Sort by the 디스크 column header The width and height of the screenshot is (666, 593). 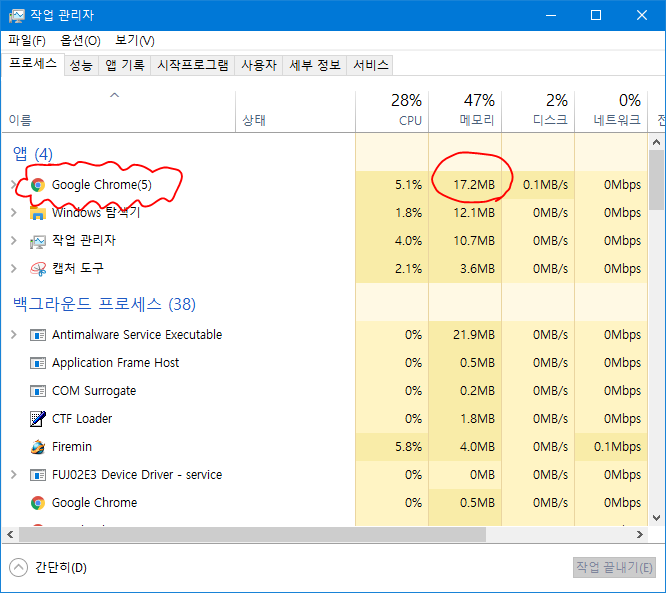coord(538,111)
